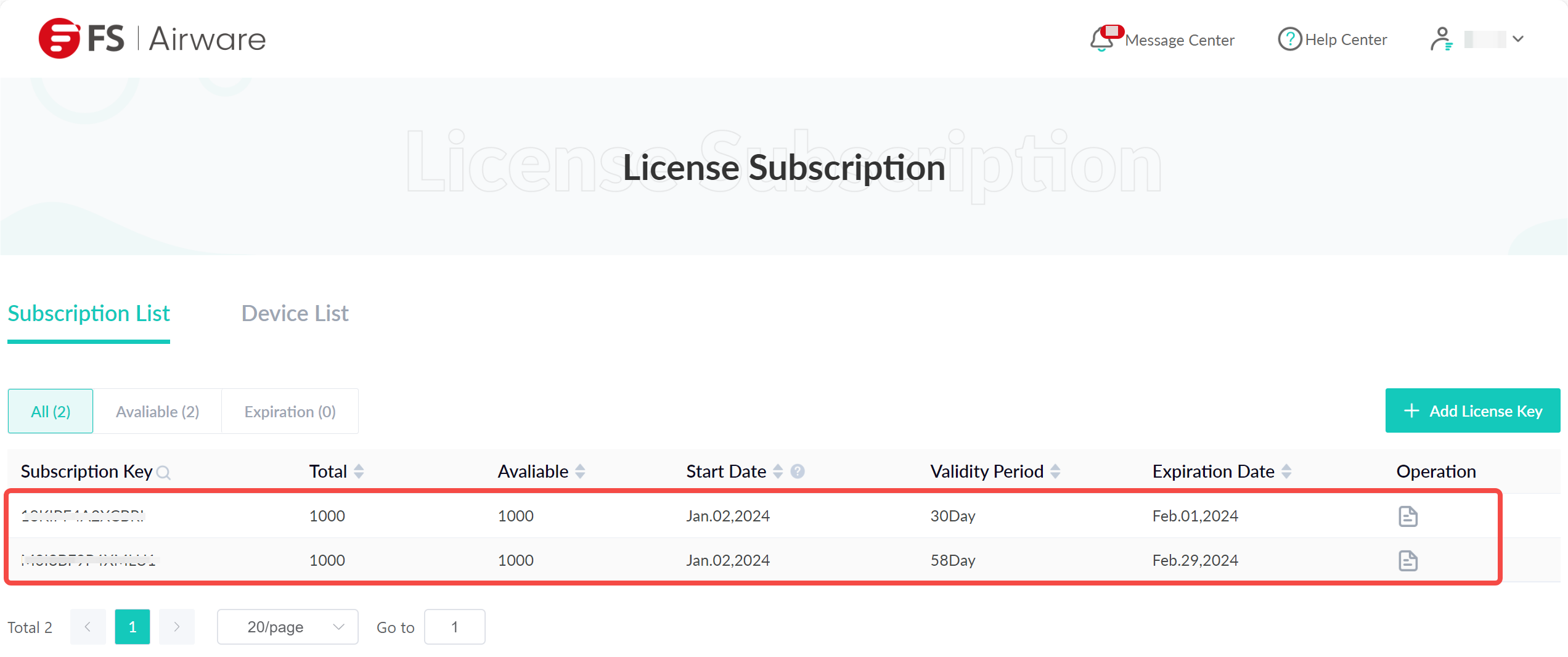Image resolution: width=1568 pixels, height=657 pixels.
Task: Sort table by Total column
Action: [x=359, y=471]
